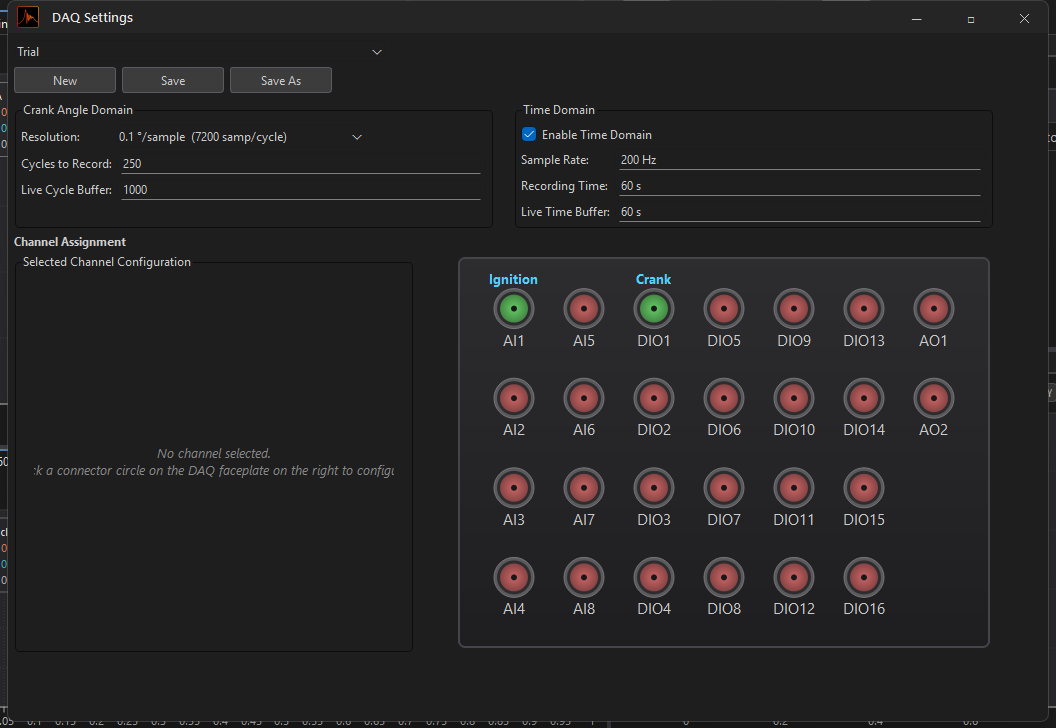Select the AI8 connector circle

tap(584, 577)
